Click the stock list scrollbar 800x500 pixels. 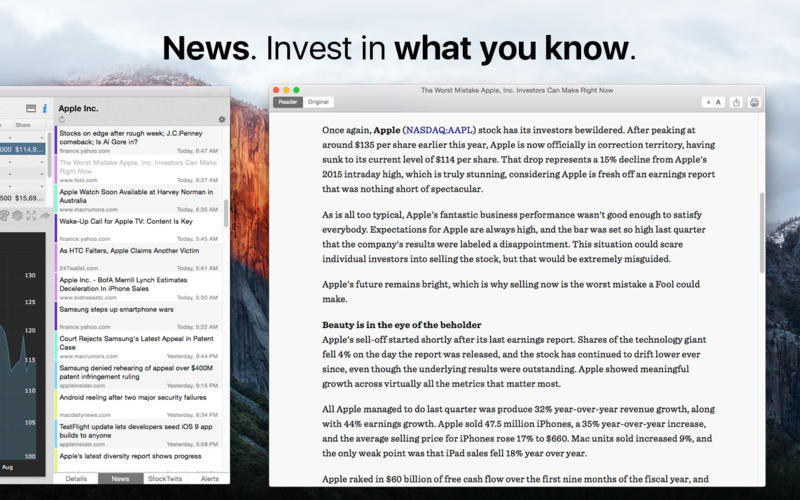(x=49, y=156)
